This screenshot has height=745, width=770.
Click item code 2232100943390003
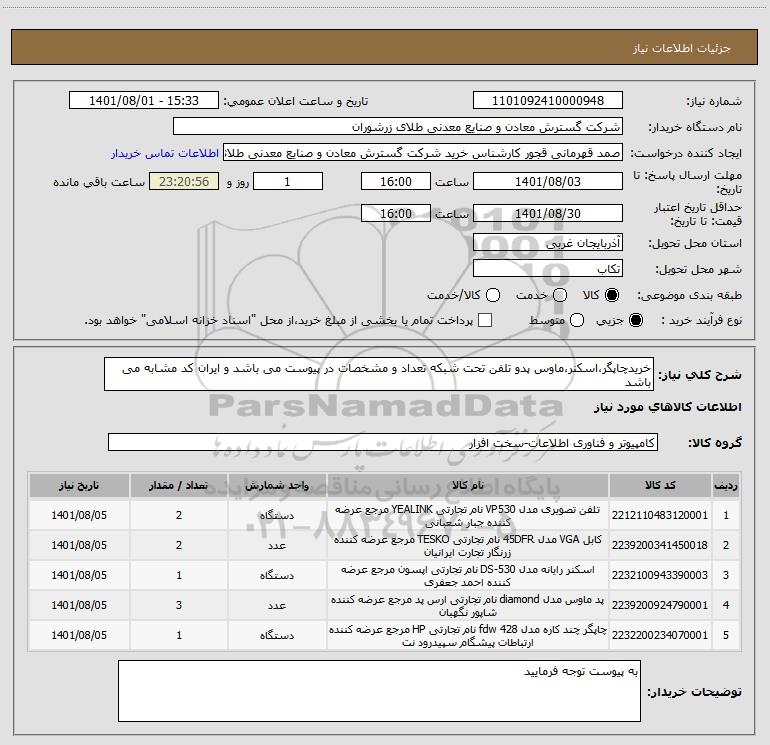660,575
